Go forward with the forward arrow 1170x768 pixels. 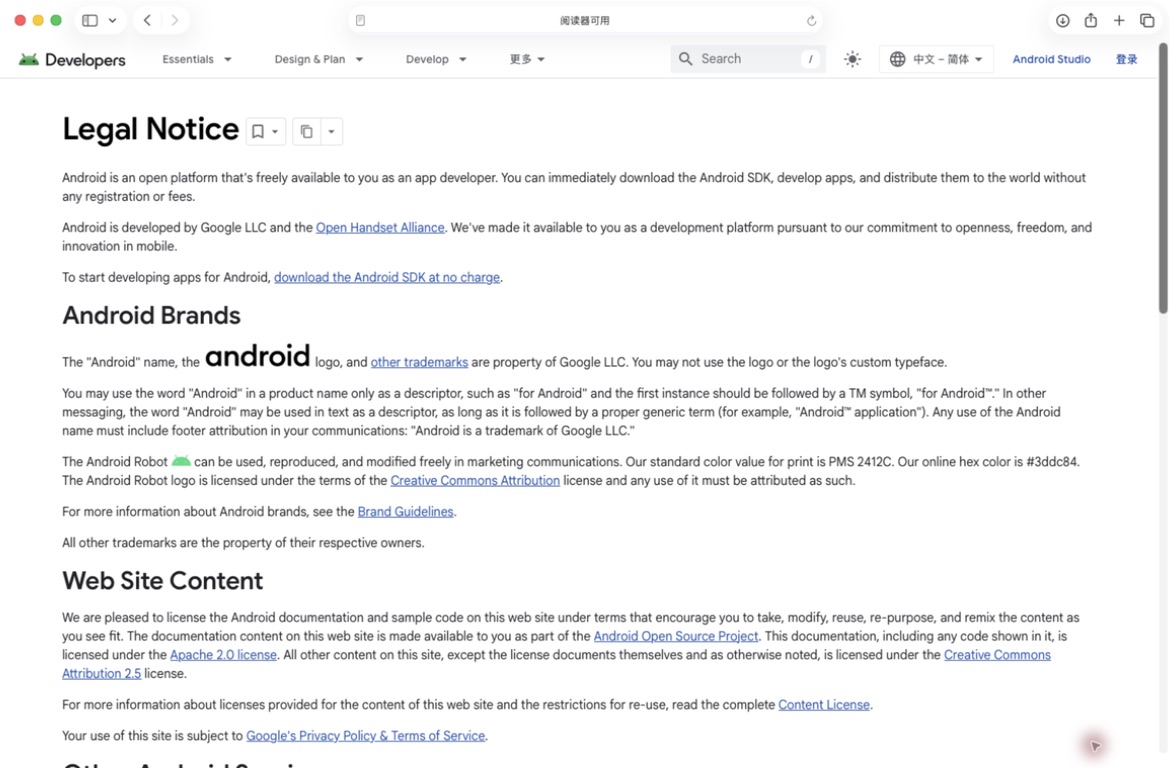(175, 21)
